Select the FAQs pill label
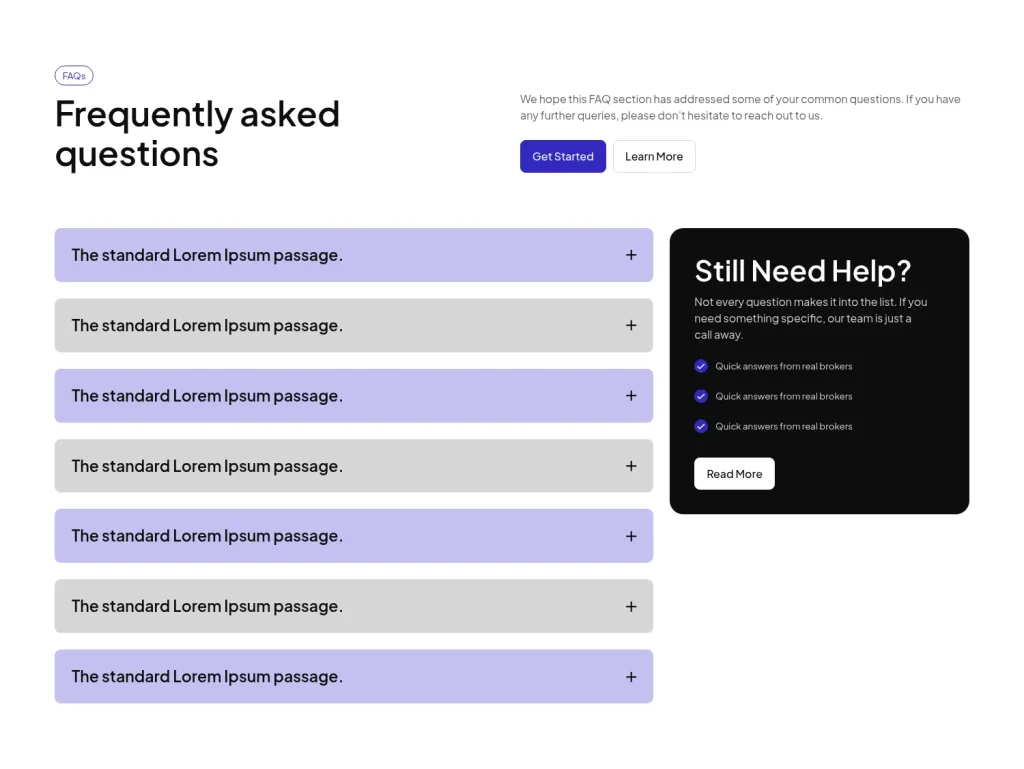This screenshot has width=1024, height=769. coord(74,75)
